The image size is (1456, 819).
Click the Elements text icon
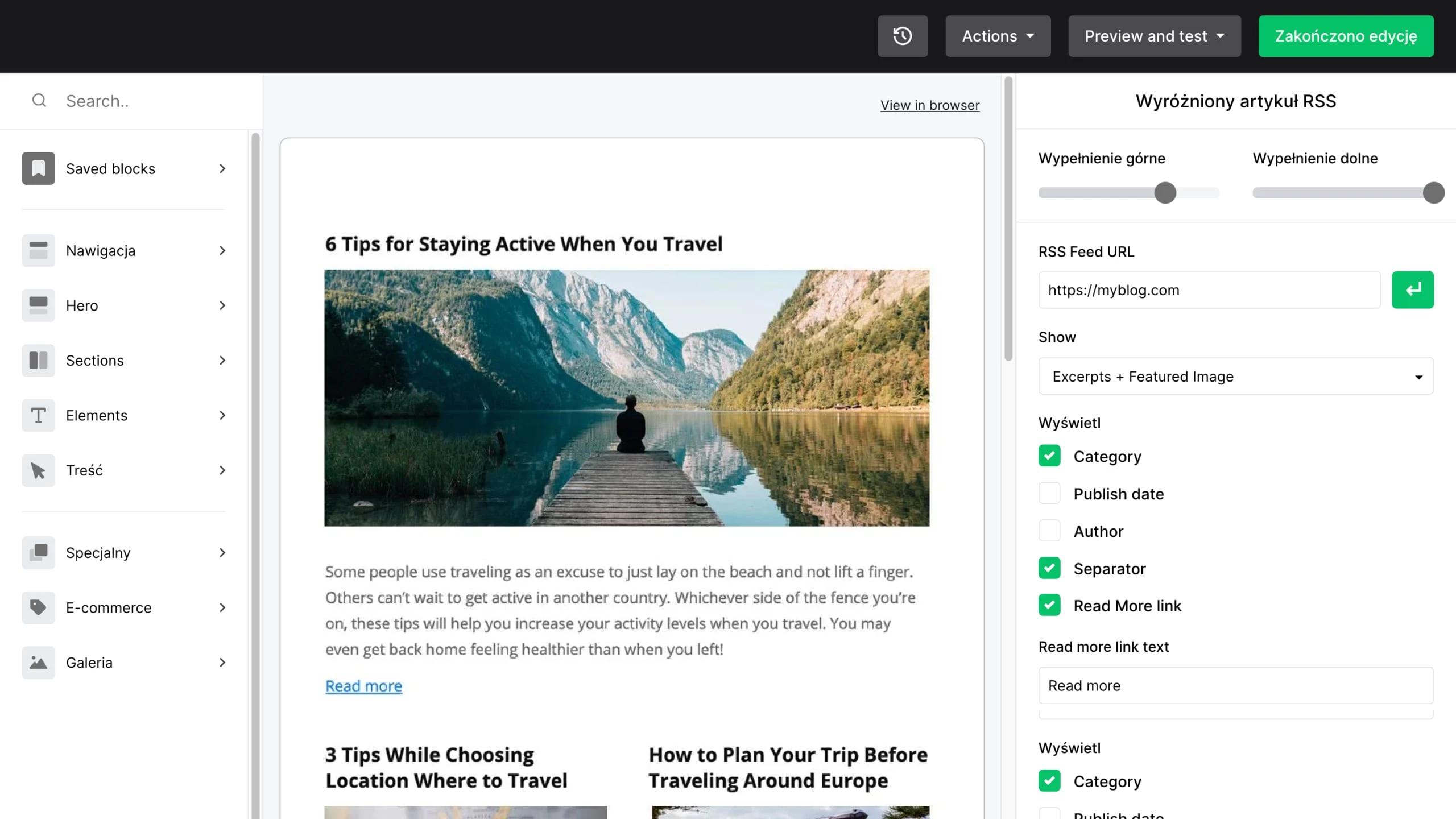pos(38,415)
